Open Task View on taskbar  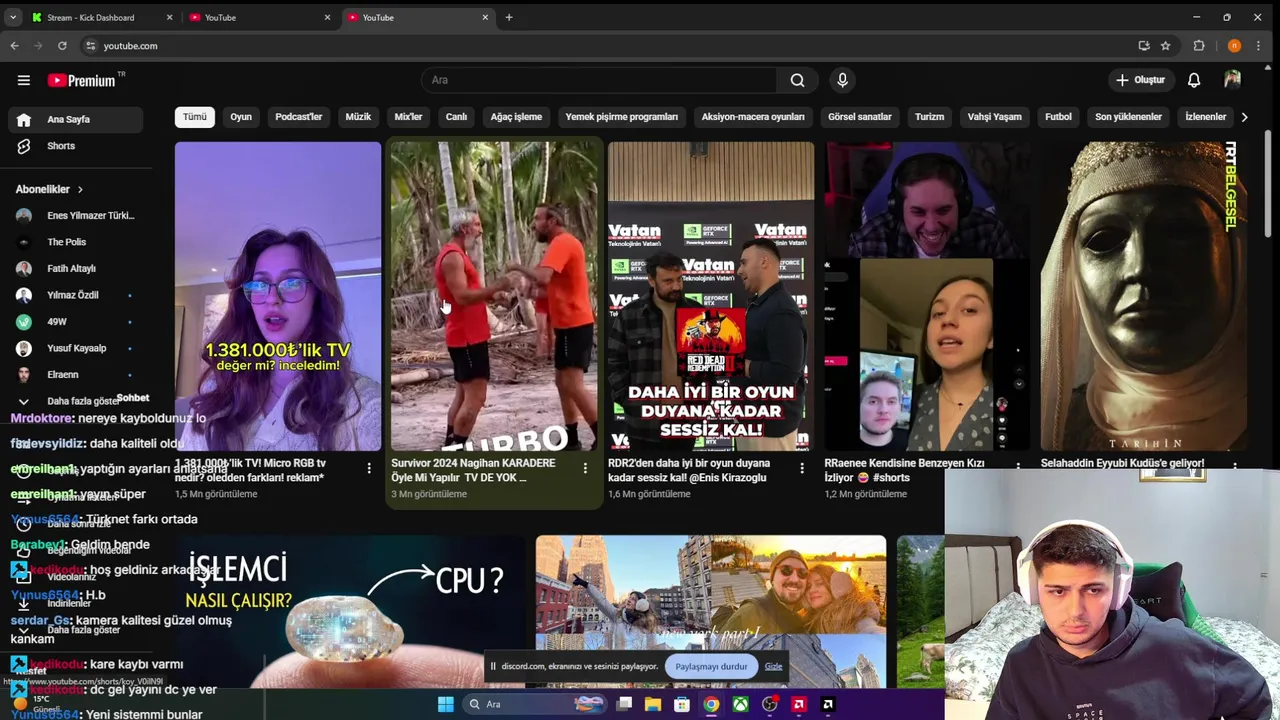(624, 704)
